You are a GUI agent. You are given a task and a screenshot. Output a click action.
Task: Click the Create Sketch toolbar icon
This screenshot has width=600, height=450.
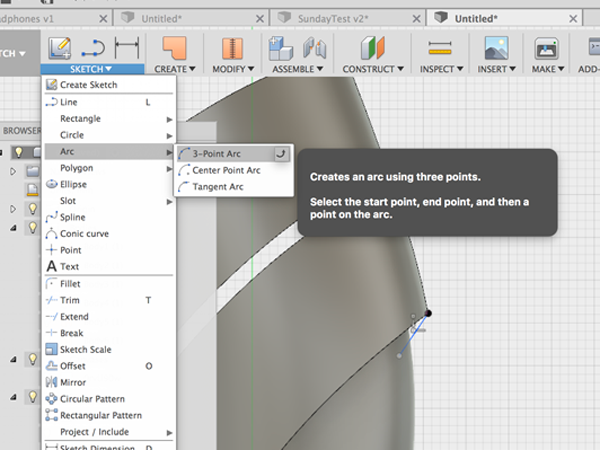(59, 48)
